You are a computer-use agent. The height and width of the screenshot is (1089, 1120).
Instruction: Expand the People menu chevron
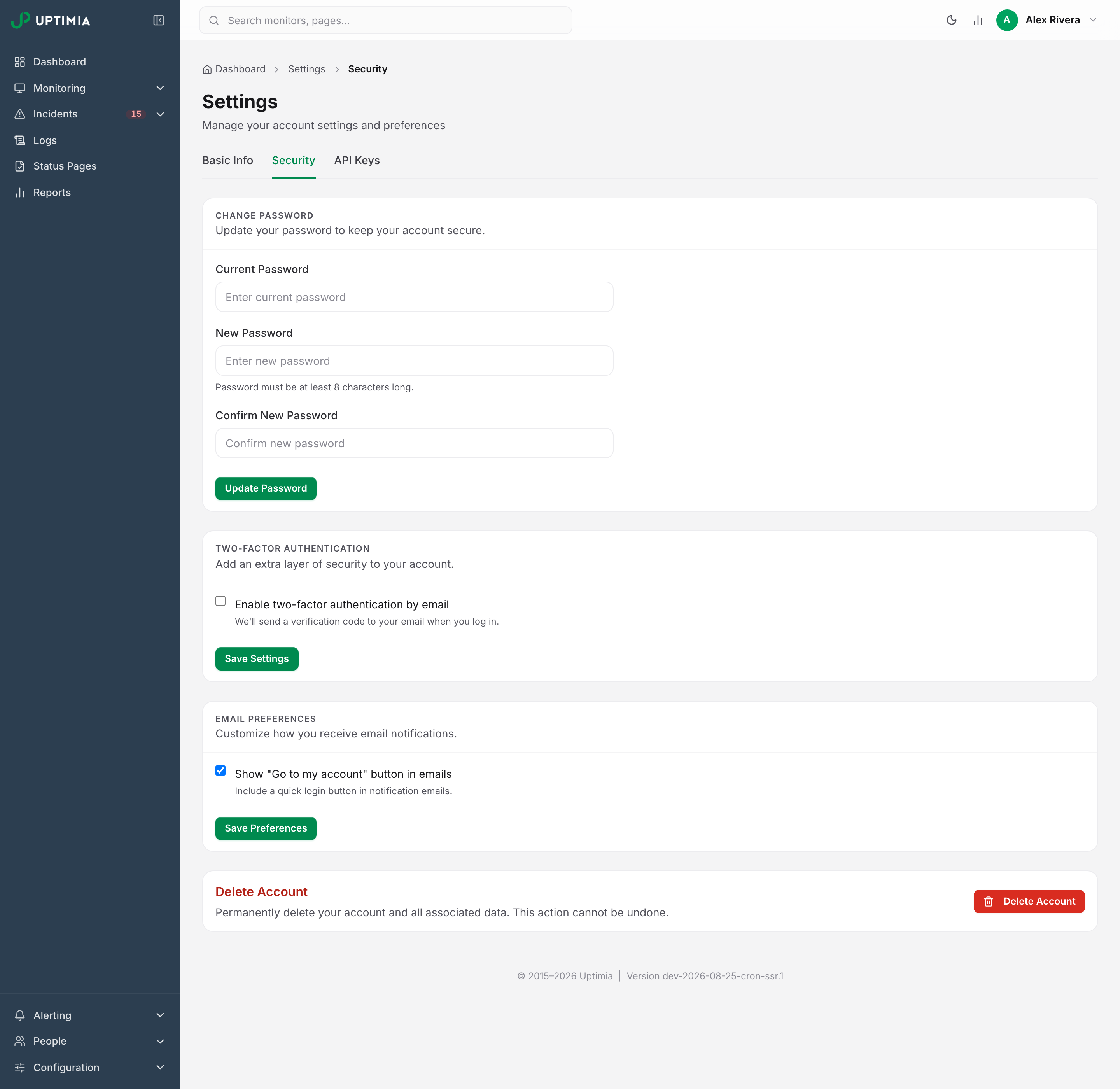tap(160, 1041)
